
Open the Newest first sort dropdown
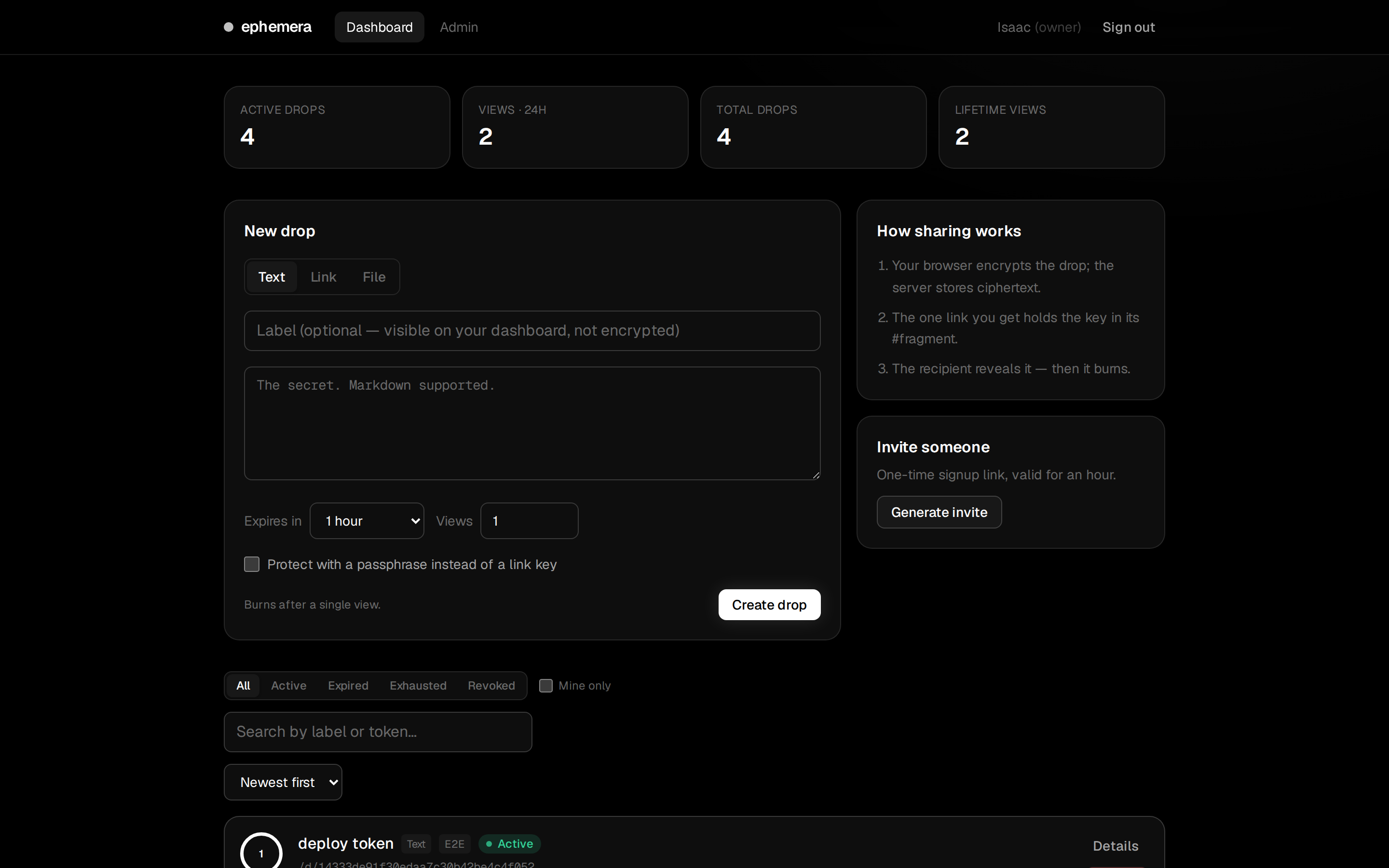pos(283,782)
